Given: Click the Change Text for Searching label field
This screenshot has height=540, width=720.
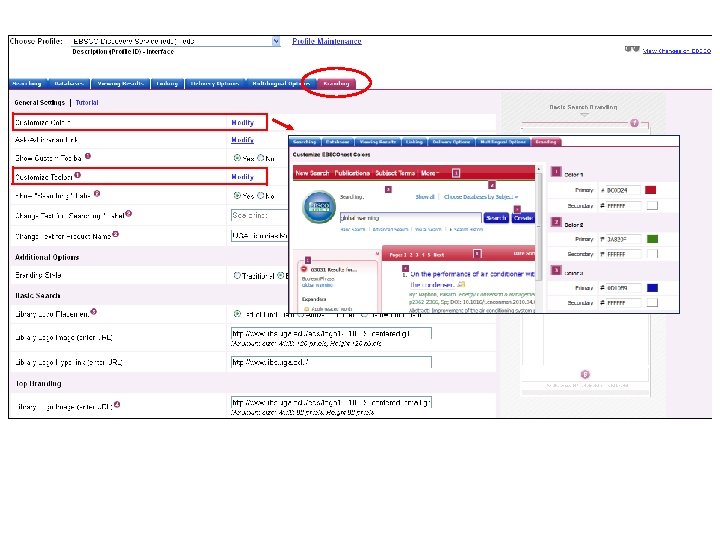Looking at the screenshot, I should (x=259, y=215).
